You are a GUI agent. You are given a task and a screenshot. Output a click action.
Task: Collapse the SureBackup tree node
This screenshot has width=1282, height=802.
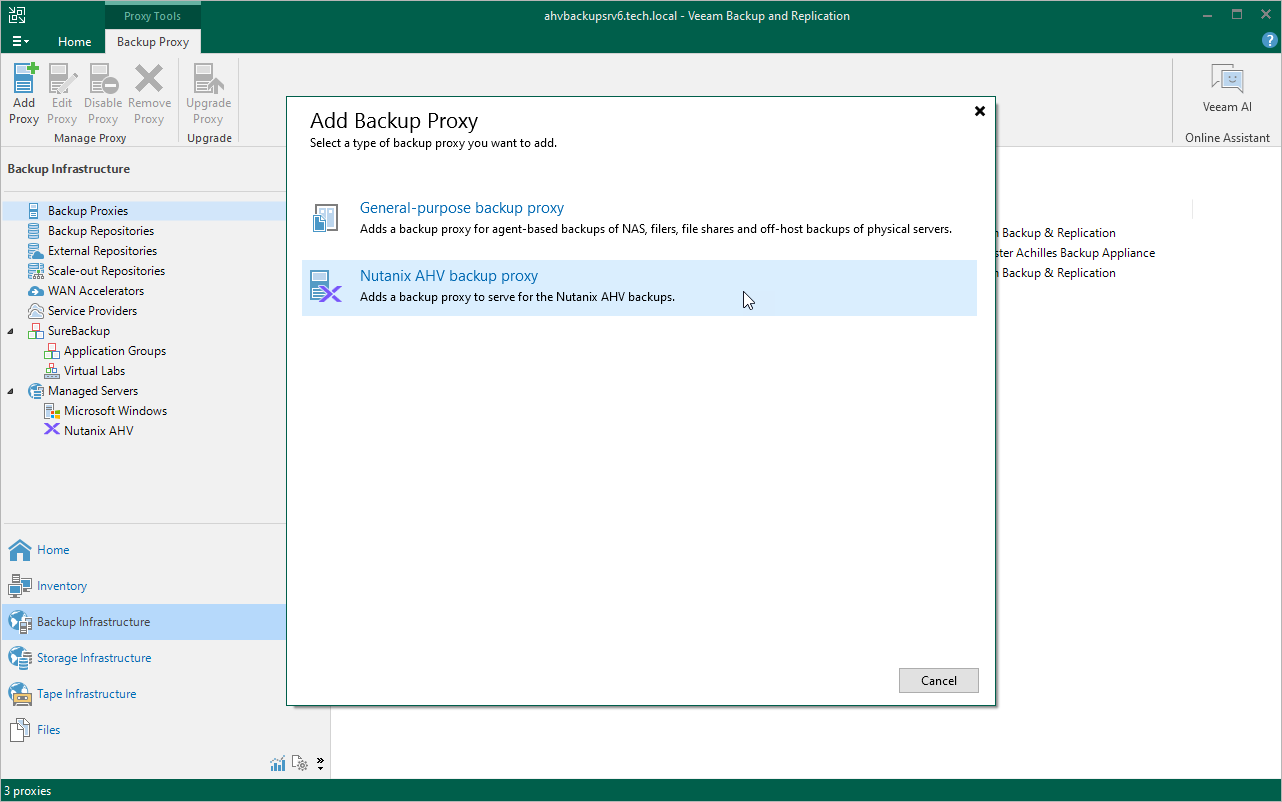point(11,331)
